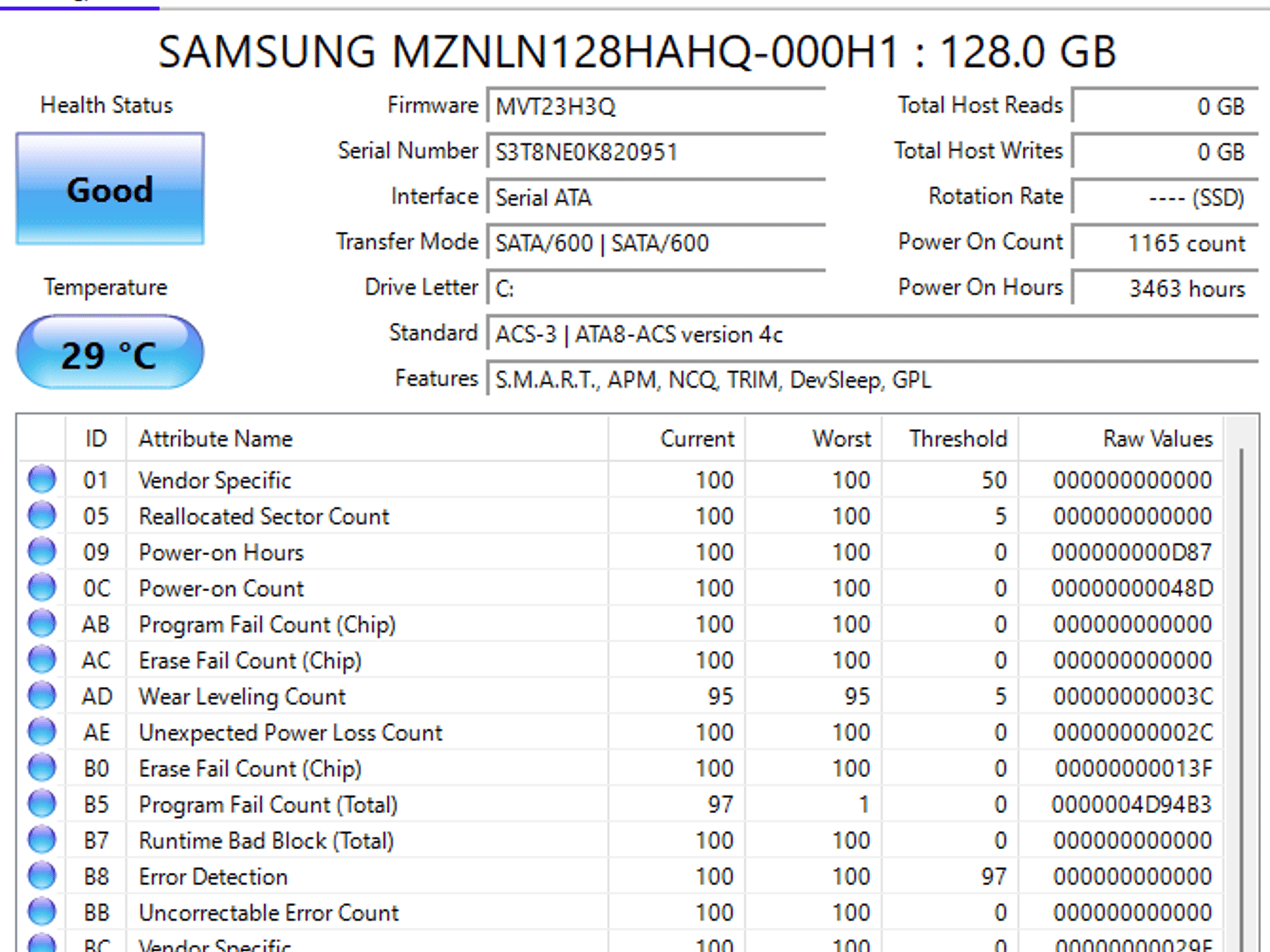The height and width of the screenshot is (952, 1270).
Task: Click the Raw Values column header
Action: (x=1121, y=438)
